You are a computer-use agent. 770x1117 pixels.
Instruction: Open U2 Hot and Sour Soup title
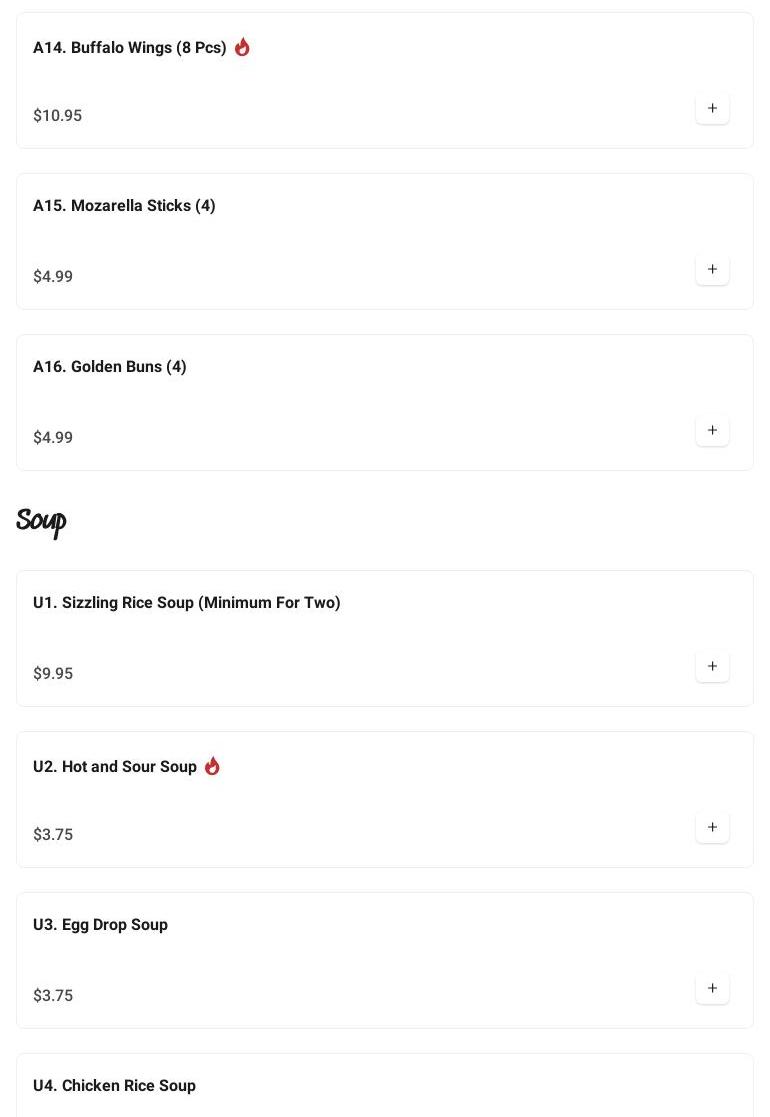click(x=114, y=767)
